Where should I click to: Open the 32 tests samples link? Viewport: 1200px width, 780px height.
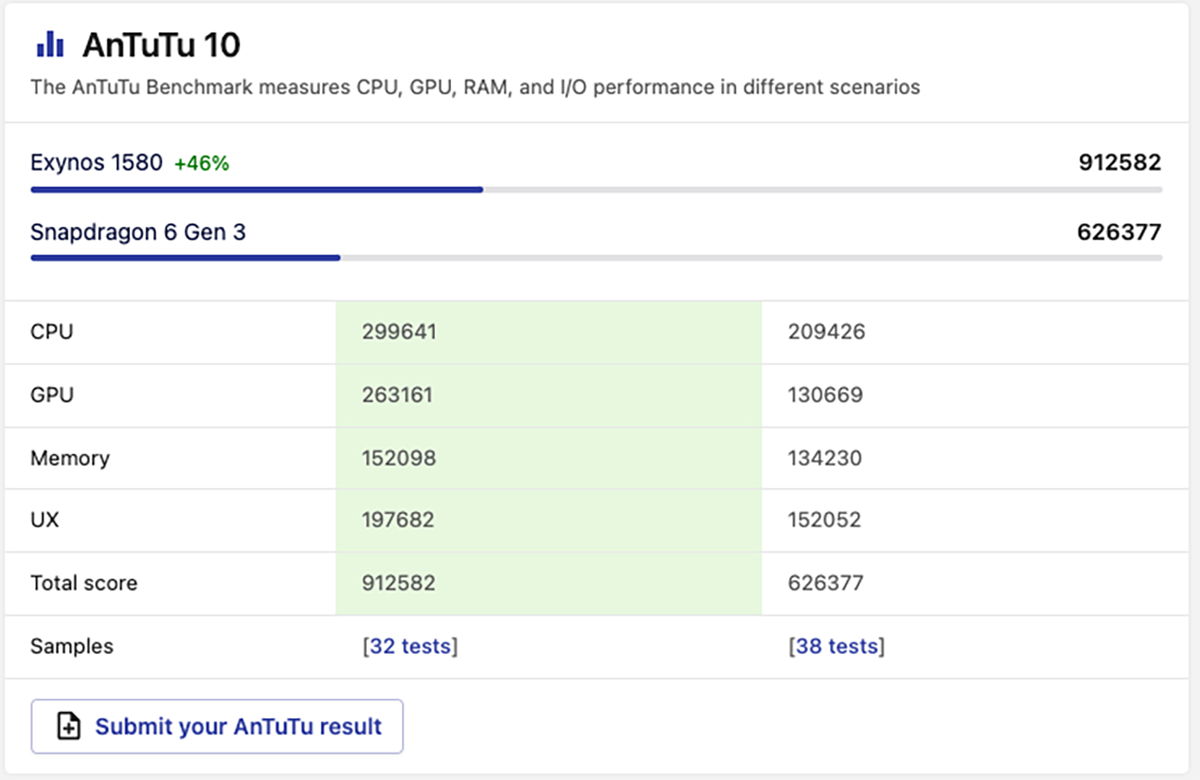[410, 647]
